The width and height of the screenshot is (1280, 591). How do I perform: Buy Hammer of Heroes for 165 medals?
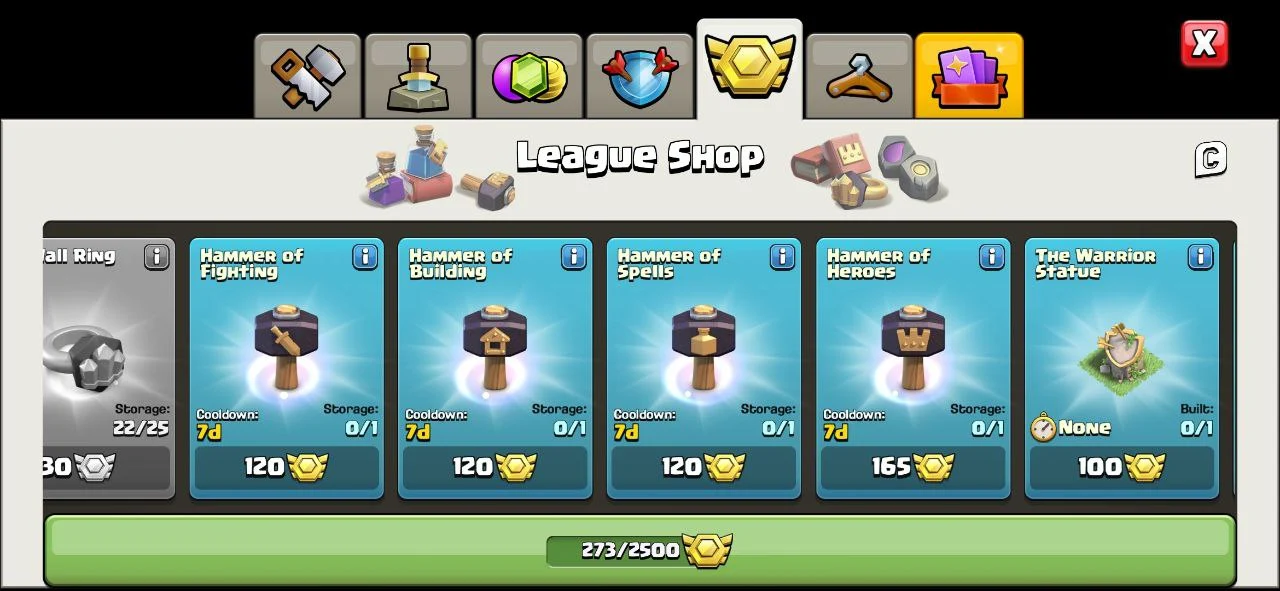913,467
